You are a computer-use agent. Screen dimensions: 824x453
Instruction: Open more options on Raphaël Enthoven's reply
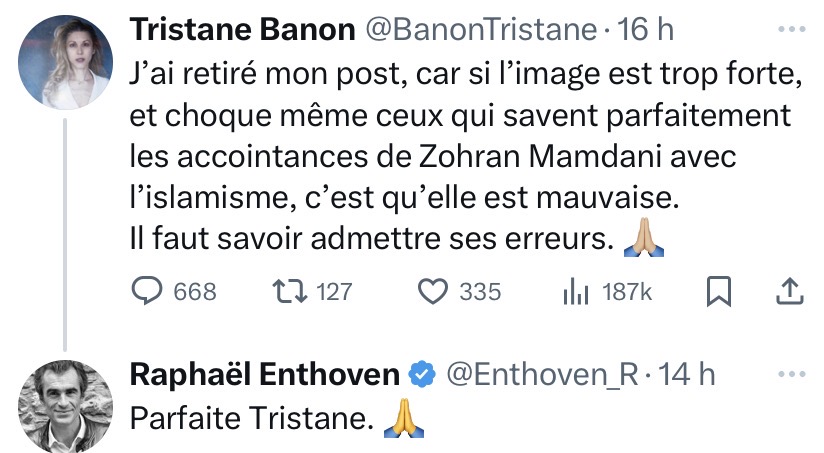[x=790, y=374]
